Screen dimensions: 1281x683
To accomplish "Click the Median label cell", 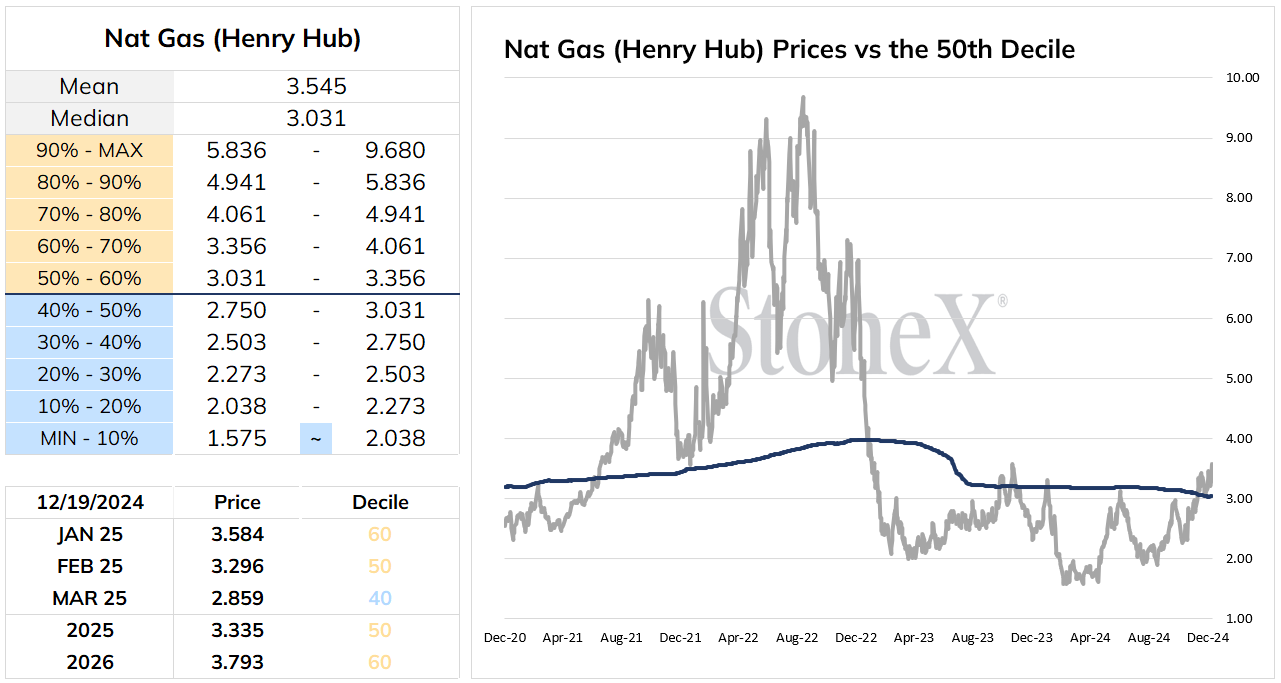I will [x=89, y=118].
